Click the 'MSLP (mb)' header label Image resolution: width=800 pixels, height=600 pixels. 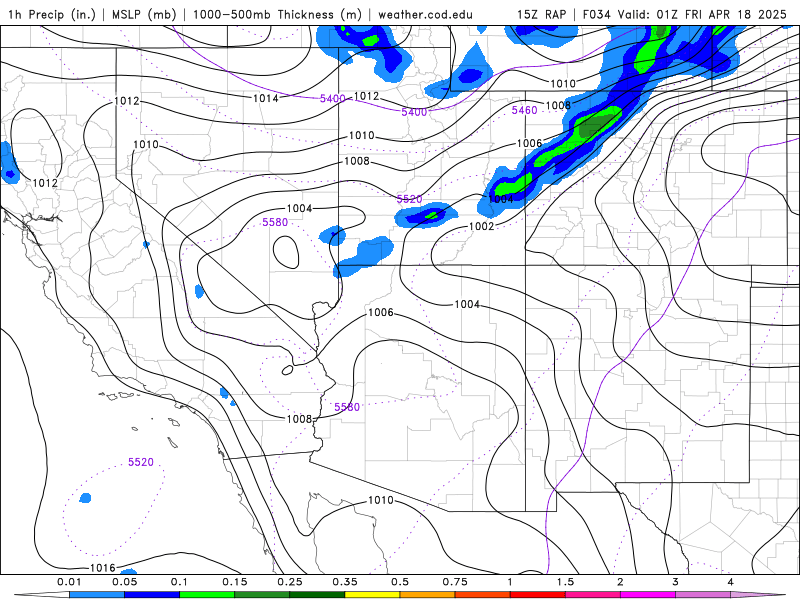[x=144, y=14]
